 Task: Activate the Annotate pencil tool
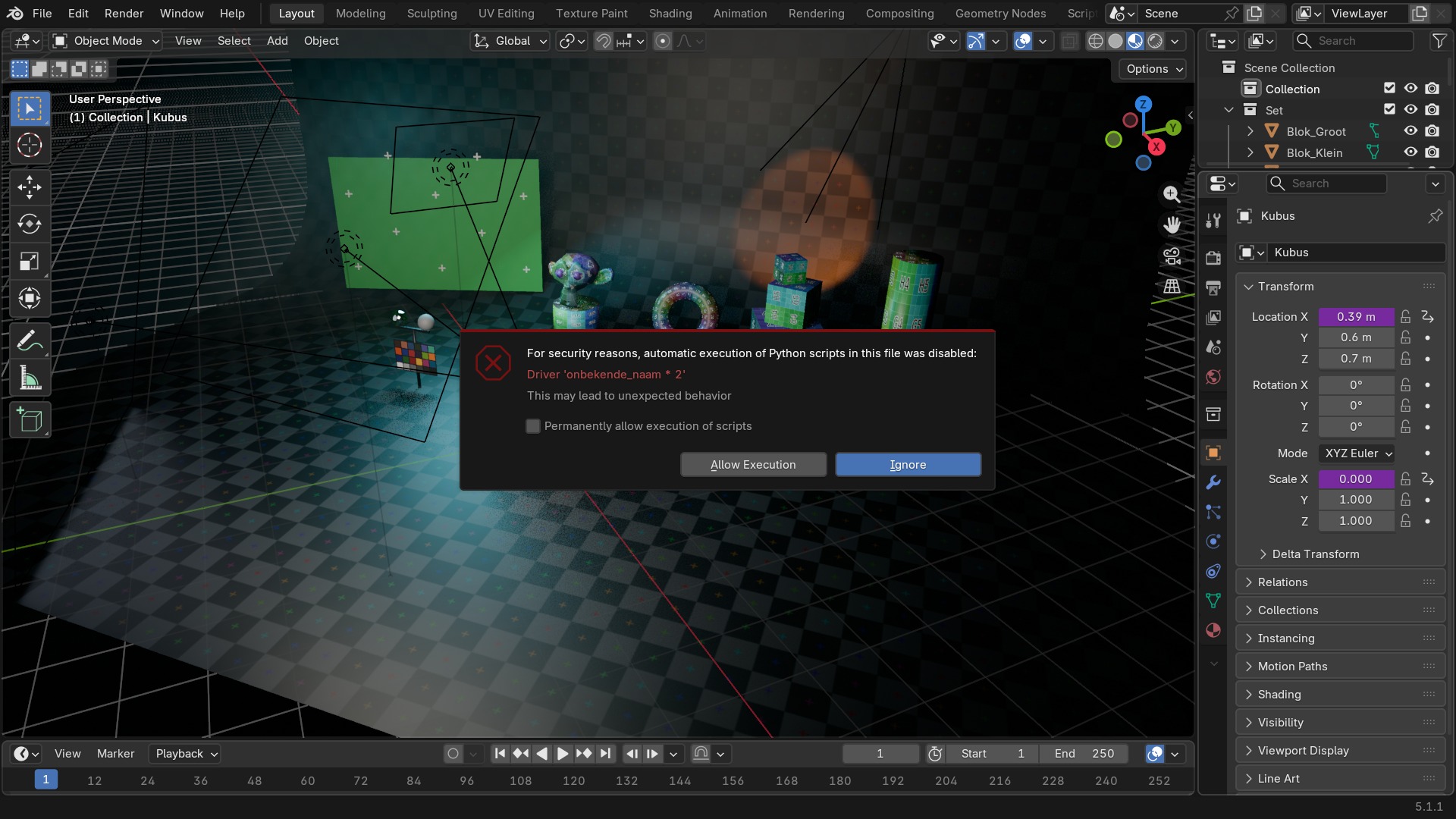tap(30, 341)
